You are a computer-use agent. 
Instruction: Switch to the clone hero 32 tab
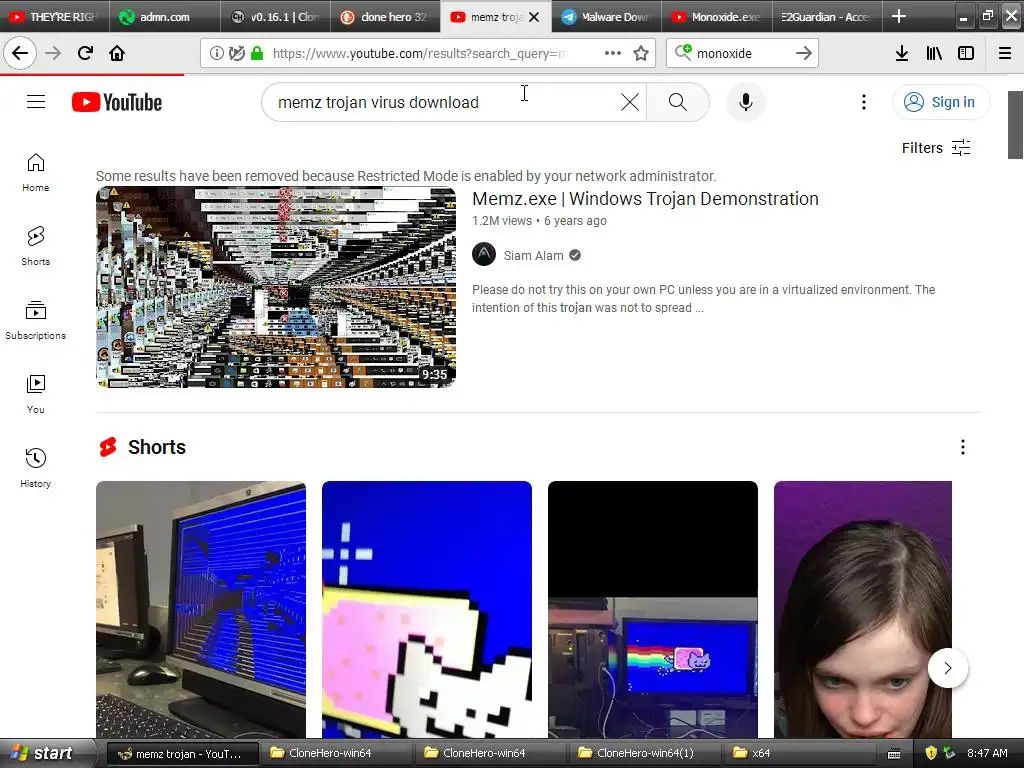click(x=385, y=16)
